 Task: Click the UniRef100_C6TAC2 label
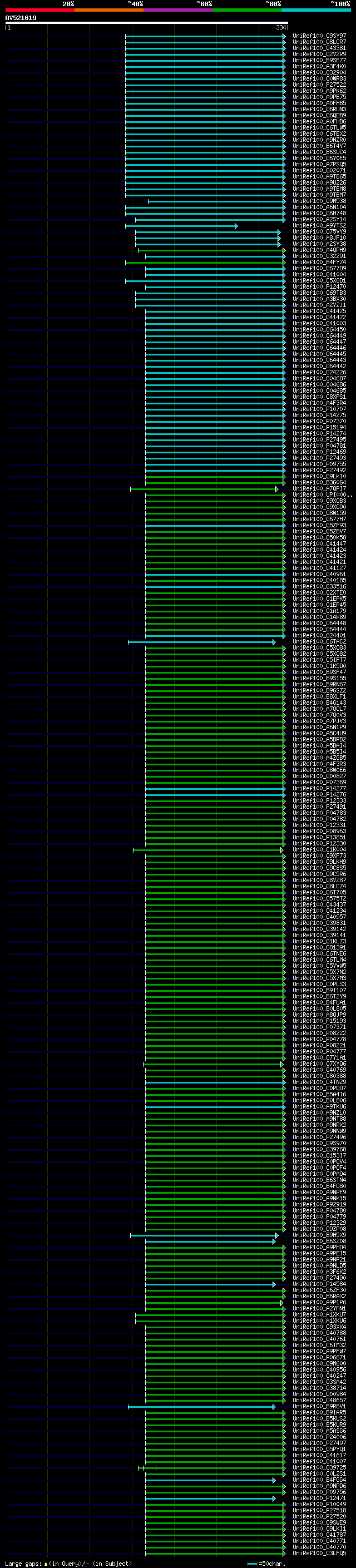coord(319,641)
